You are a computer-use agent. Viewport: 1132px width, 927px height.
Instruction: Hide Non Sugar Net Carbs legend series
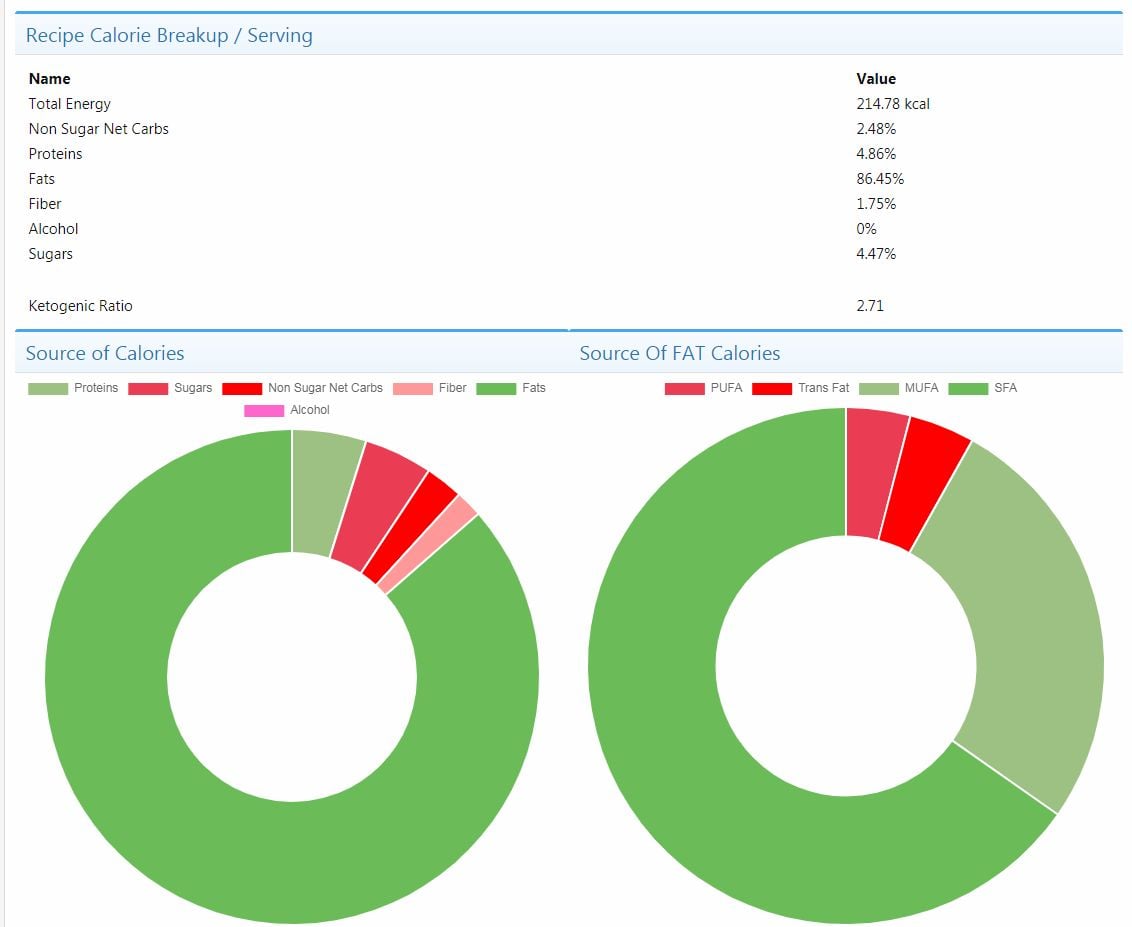[x=303, y=388]
